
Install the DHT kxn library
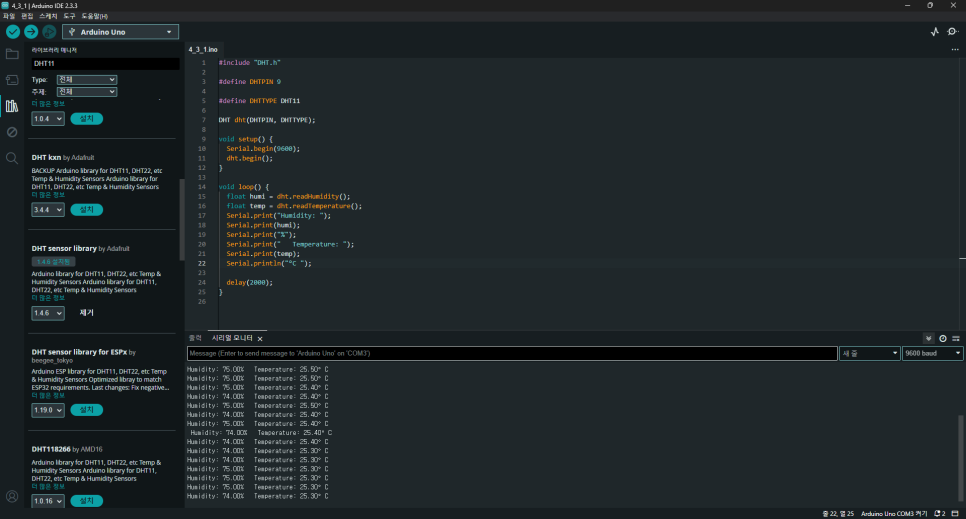click(x=86, y=210)
